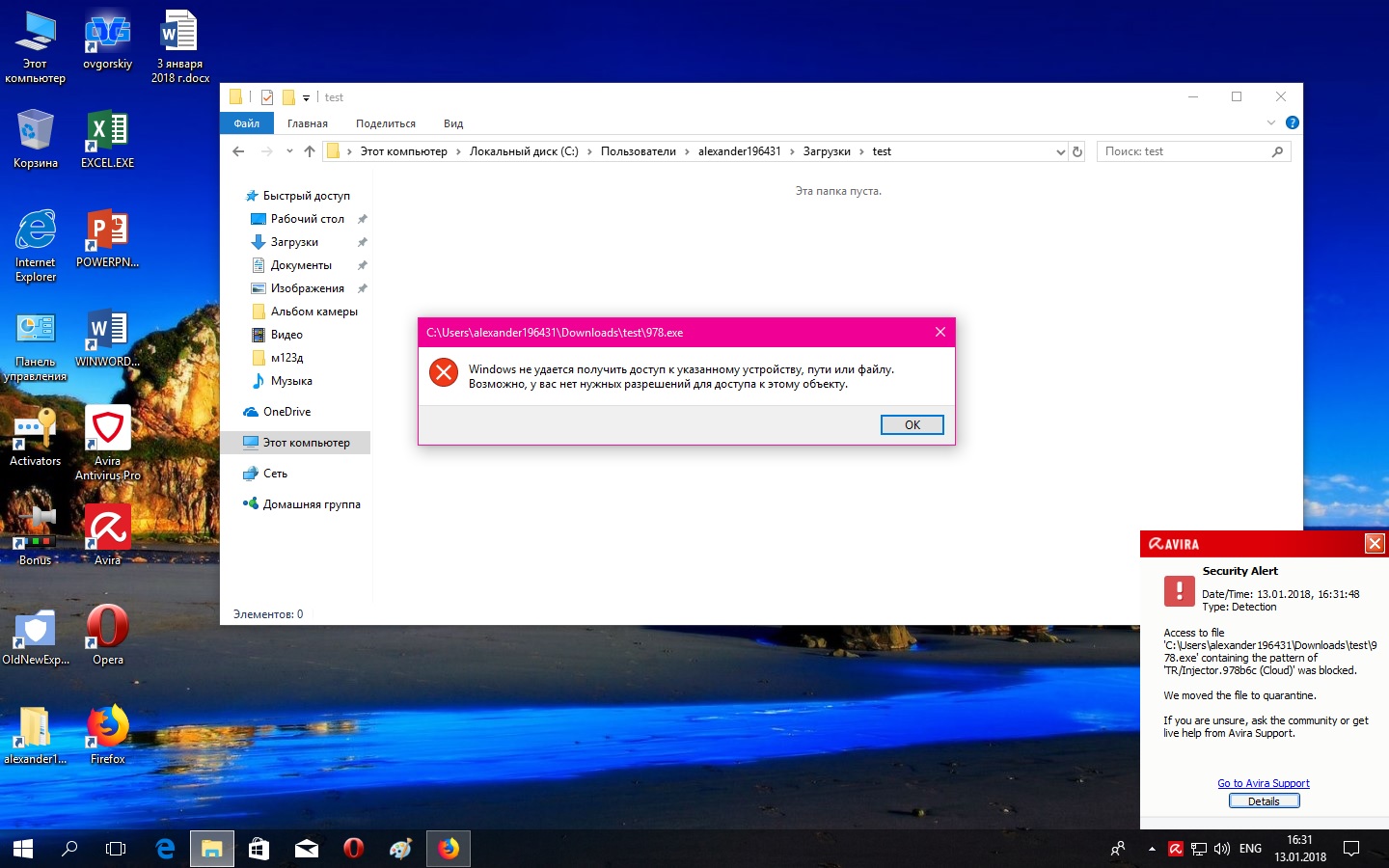
Task: Click the Opera icon in the taskbar
Action: click(x=354, y=849)
